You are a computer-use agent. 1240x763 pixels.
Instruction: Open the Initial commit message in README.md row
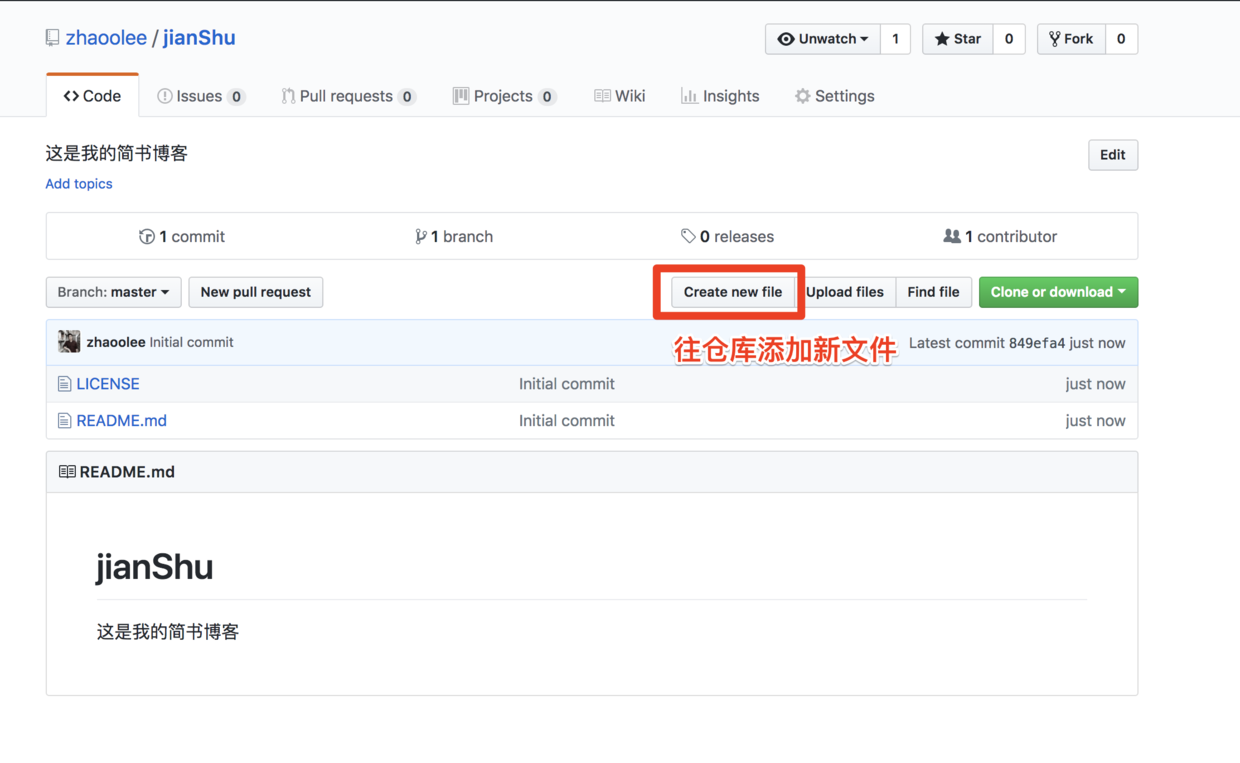click(x=567, y=421)
